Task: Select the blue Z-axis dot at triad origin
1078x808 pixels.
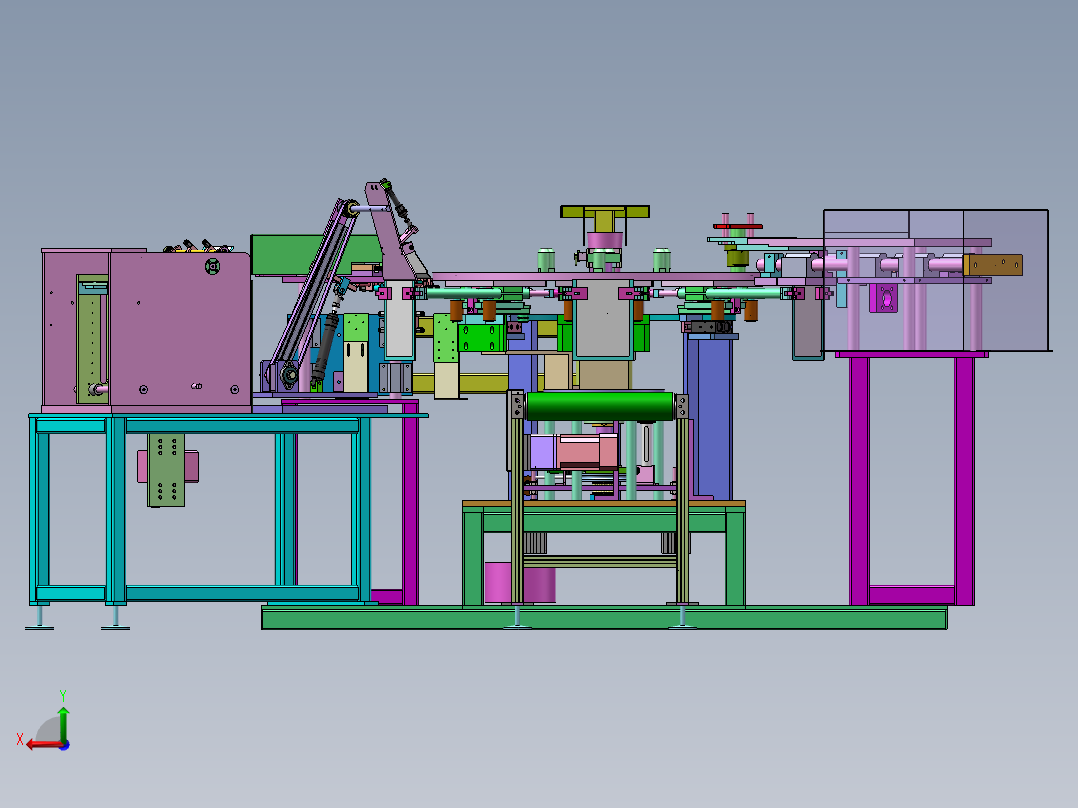Action: point(64,744)
